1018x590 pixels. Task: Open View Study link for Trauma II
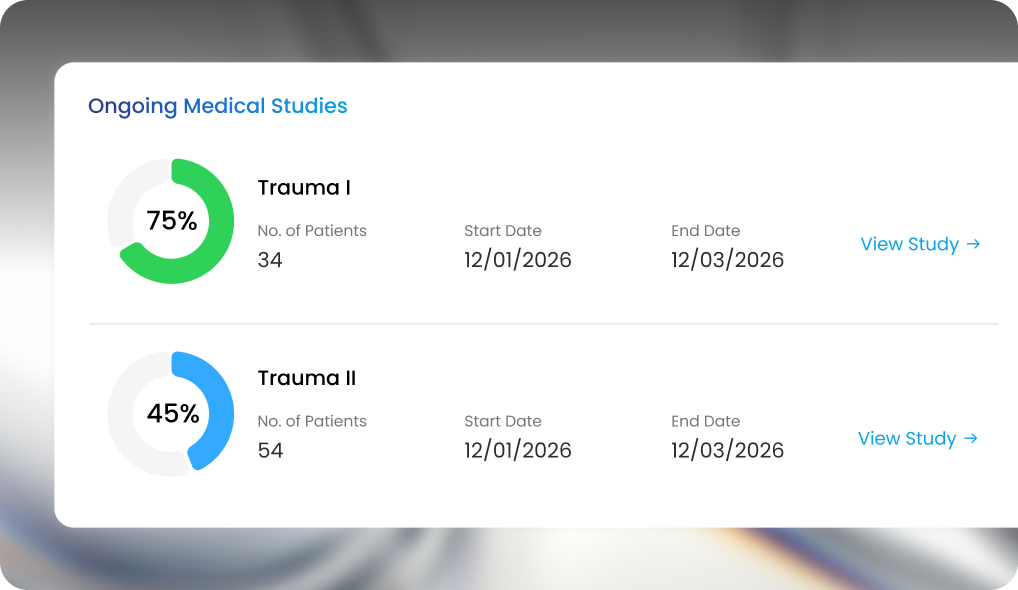(917, 439)
